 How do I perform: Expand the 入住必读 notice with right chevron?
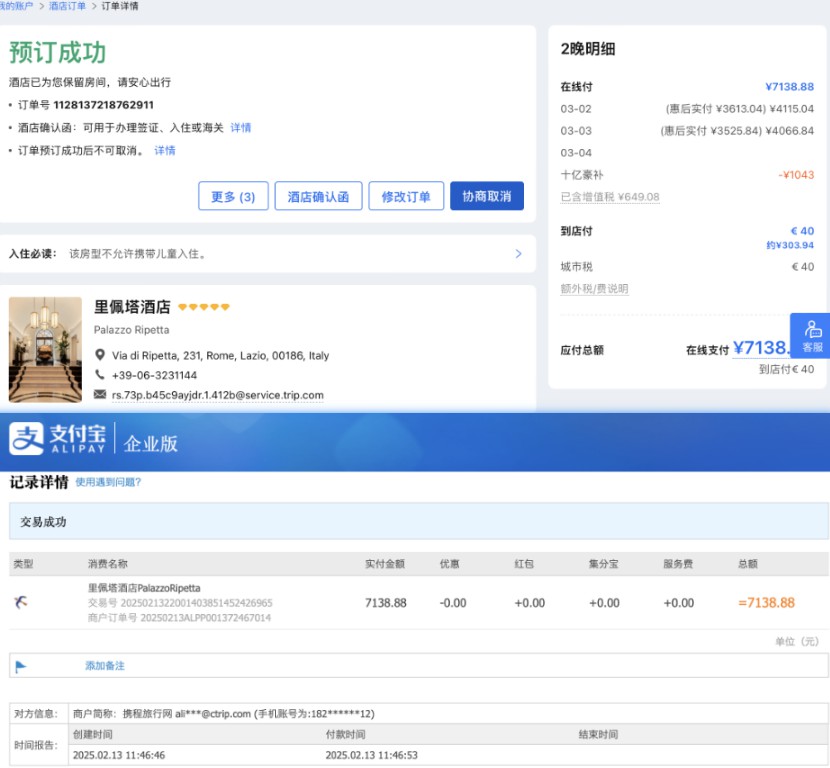(x=518, y=254)
